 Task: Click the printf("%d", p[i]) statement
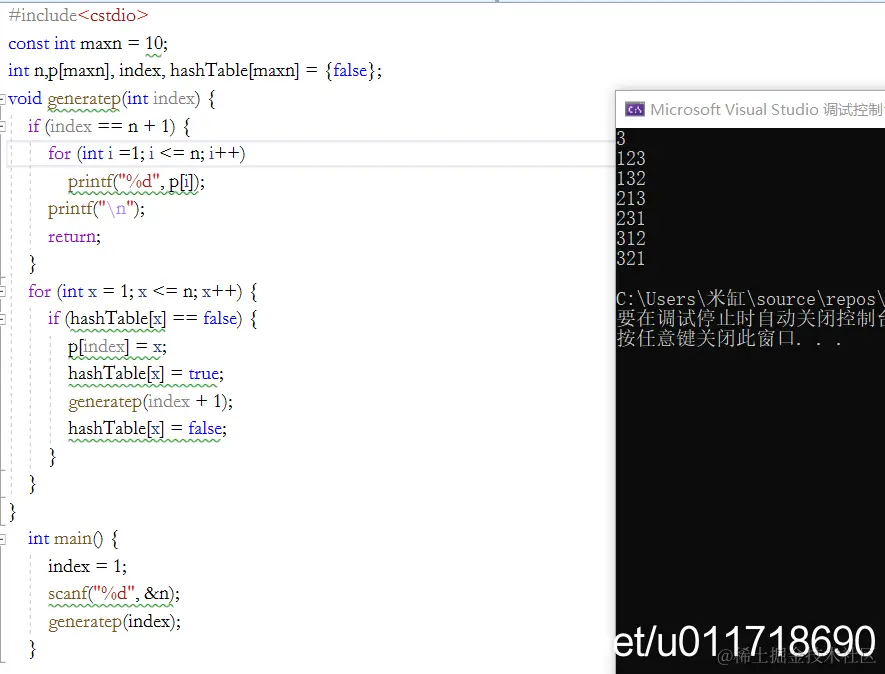pyautogui.click(x=136, y=182)
